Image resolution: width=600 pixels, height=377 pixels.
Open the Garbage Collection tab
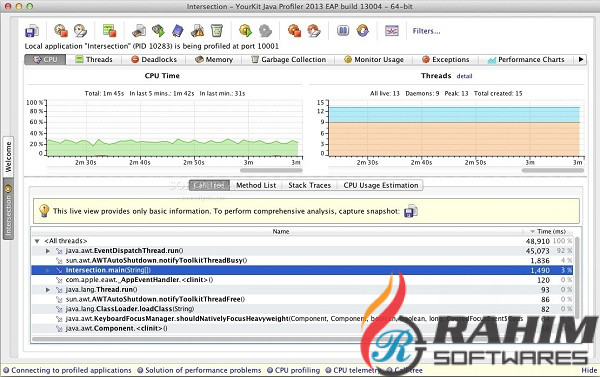(289, 60)
